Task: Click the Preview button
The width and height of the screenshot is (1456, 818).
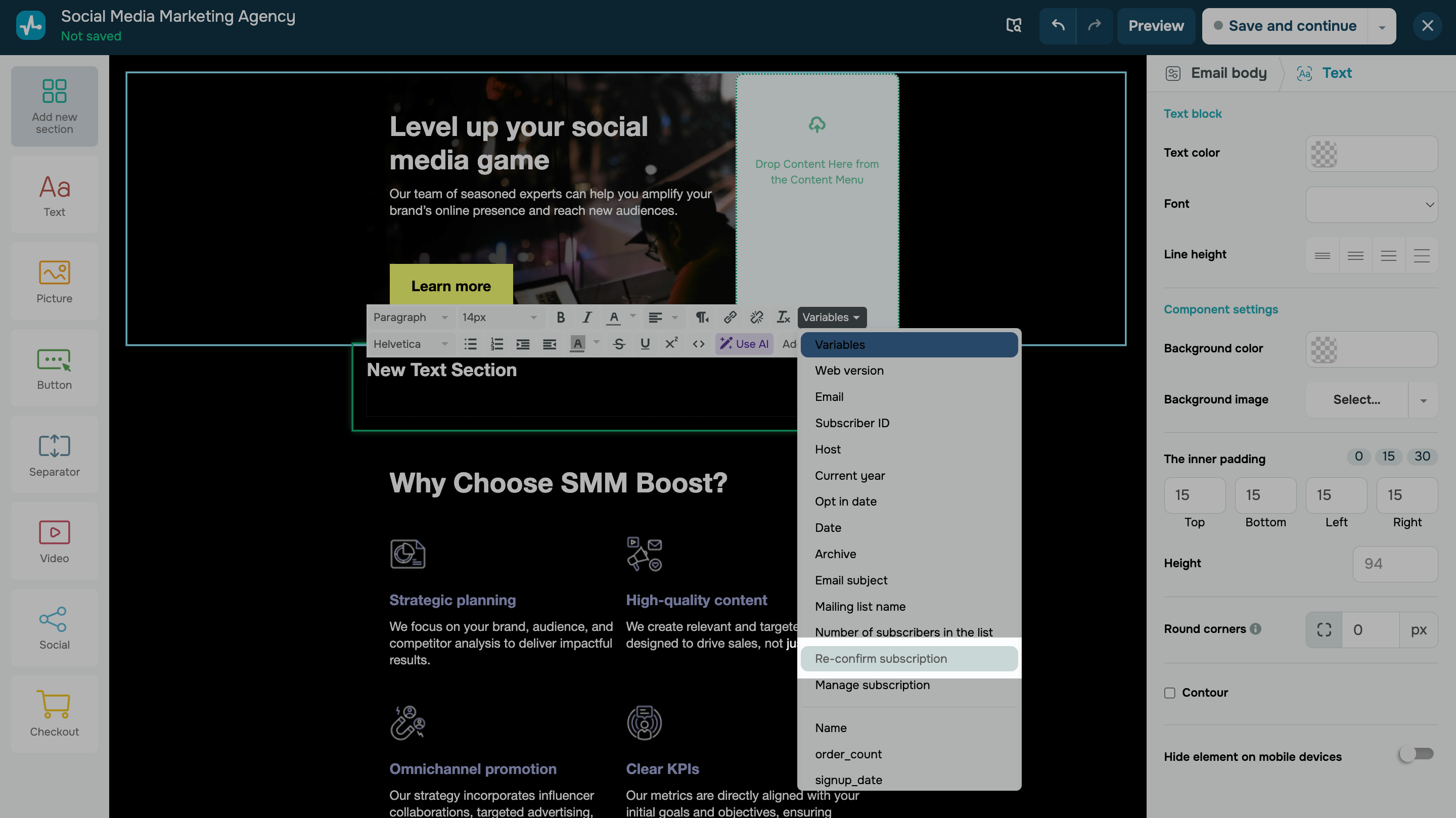Action: click(x=1156, y=26)
